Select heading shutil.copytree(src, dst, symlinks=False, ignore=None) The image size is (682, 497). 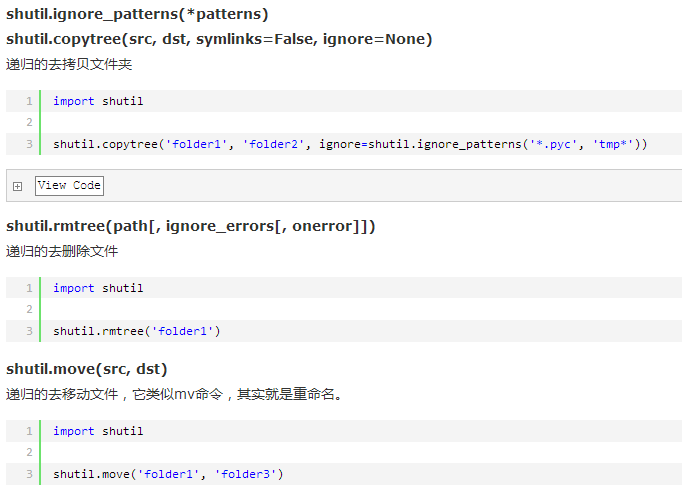point(219,39)
